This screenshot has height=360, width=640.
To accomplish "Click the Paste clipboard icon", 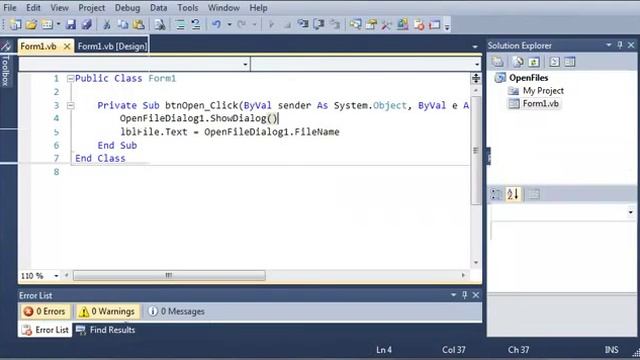I will pyautogui.click(x=139, y=24).
